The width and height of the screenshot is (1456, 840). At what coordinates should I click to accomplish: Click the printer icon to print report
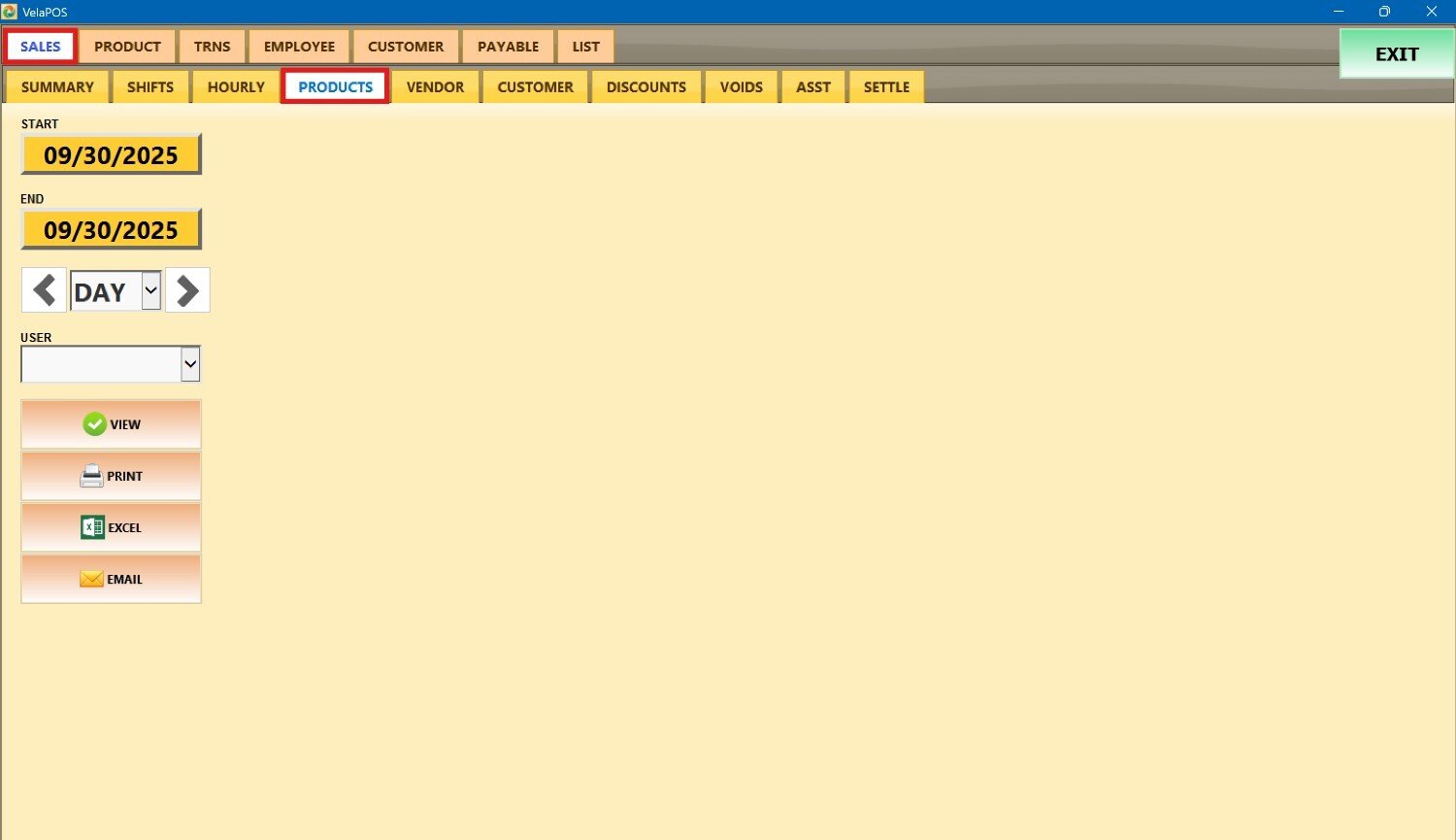[x=91, y=476]
